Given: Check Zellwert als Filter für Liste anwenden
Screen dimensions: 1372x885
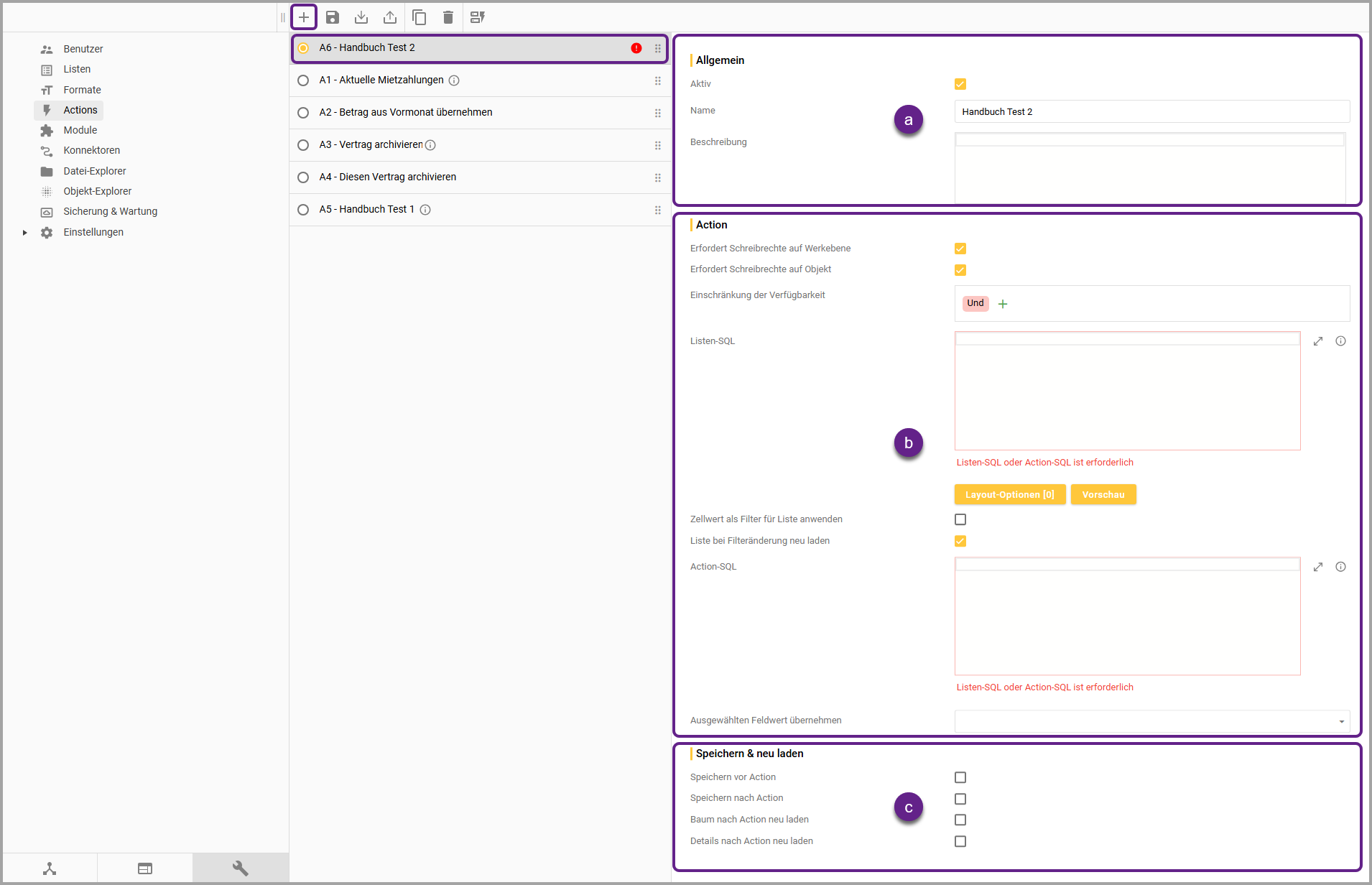Looking at the screenshot, I should (x=960, y=519).
